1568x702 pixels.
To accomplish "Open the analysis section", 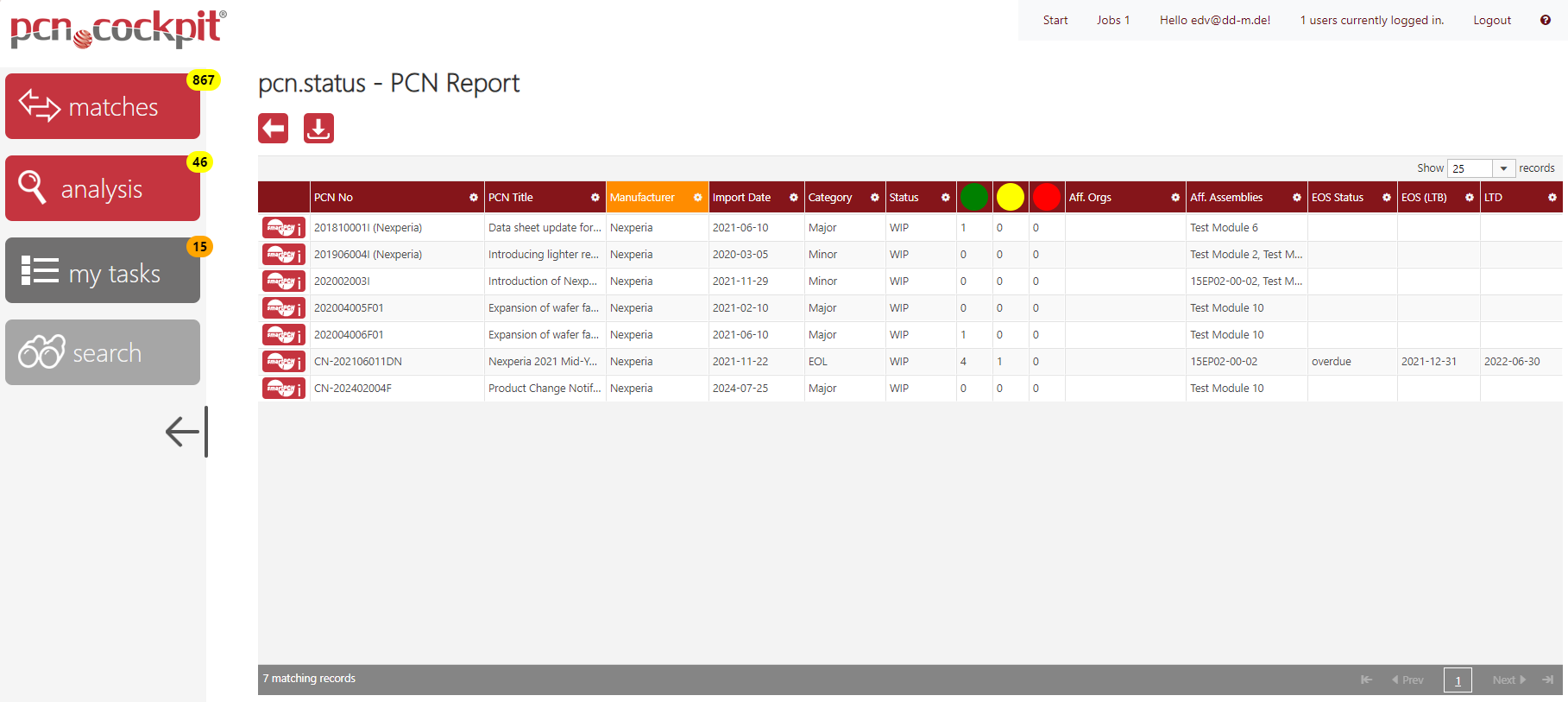I will point(103,188).
